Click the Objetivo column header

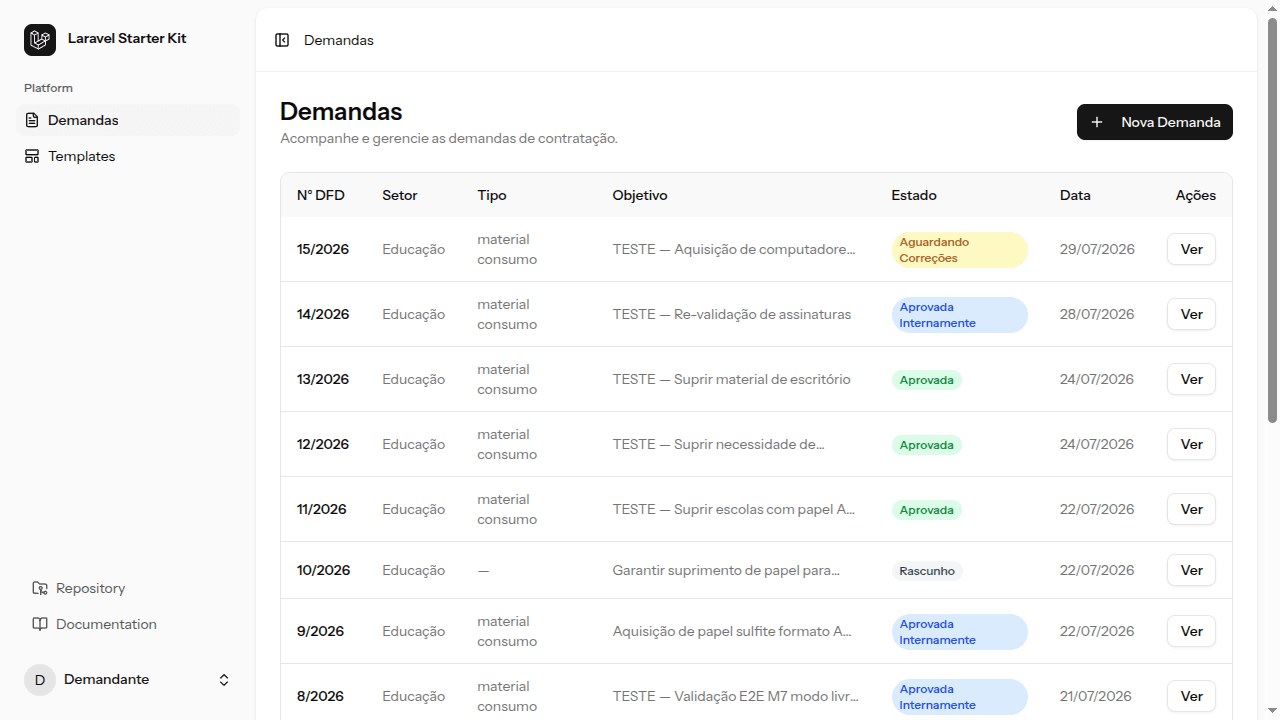tap(640, 195)
